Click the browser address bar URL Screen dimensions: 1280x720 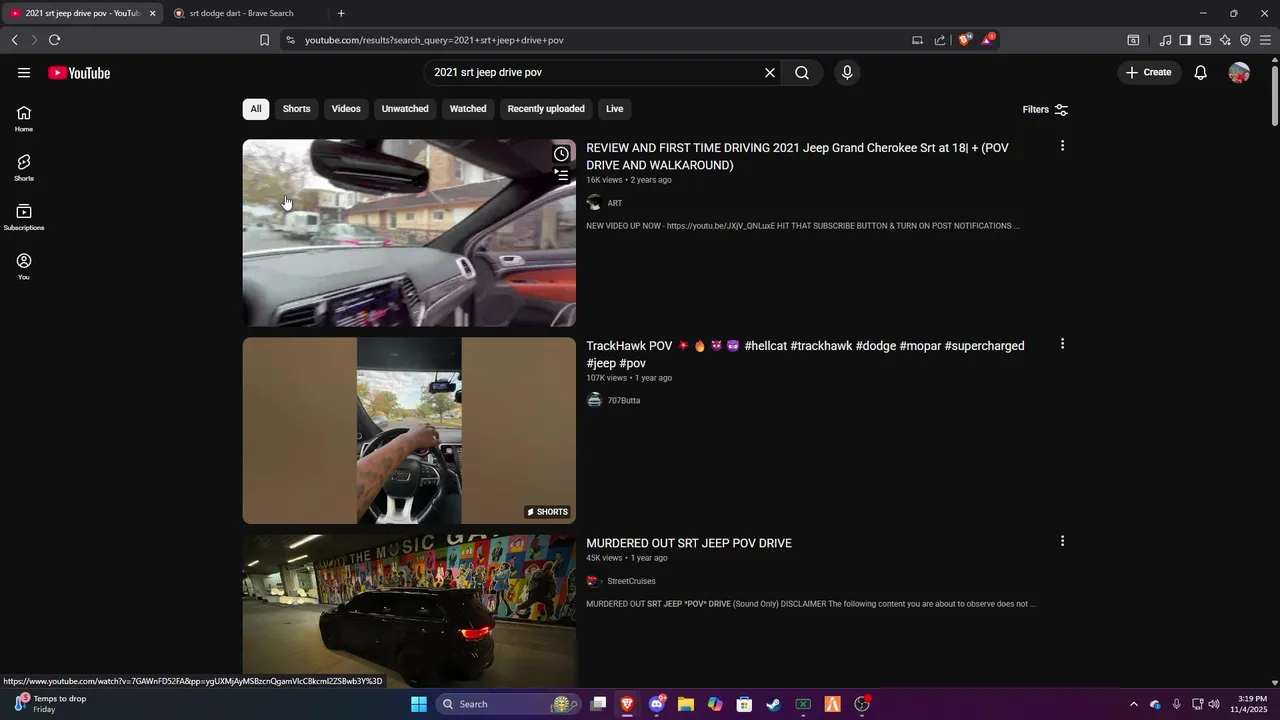click(434, 40)
